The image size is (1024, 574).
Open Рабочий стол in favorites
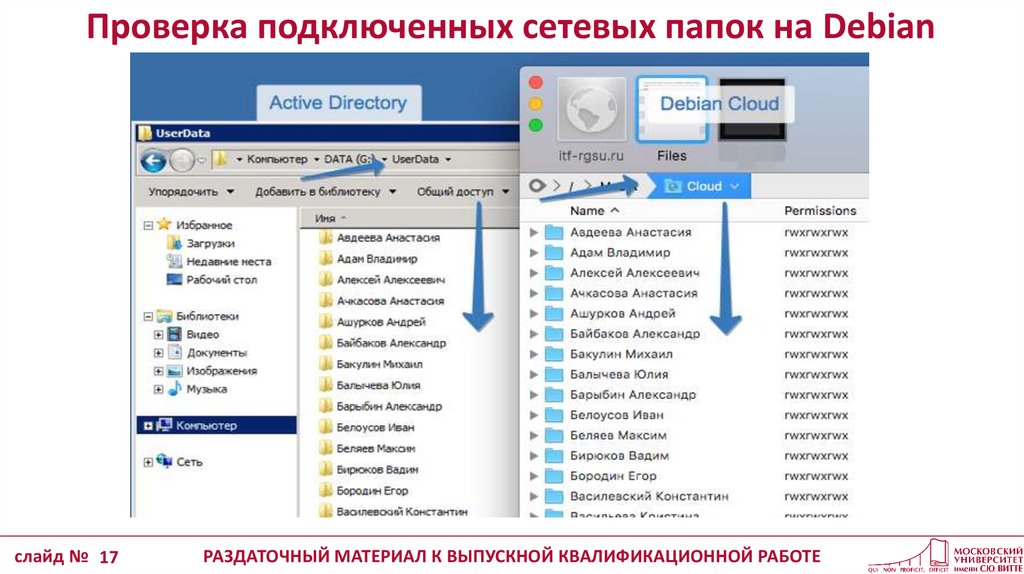coord(221,280)
